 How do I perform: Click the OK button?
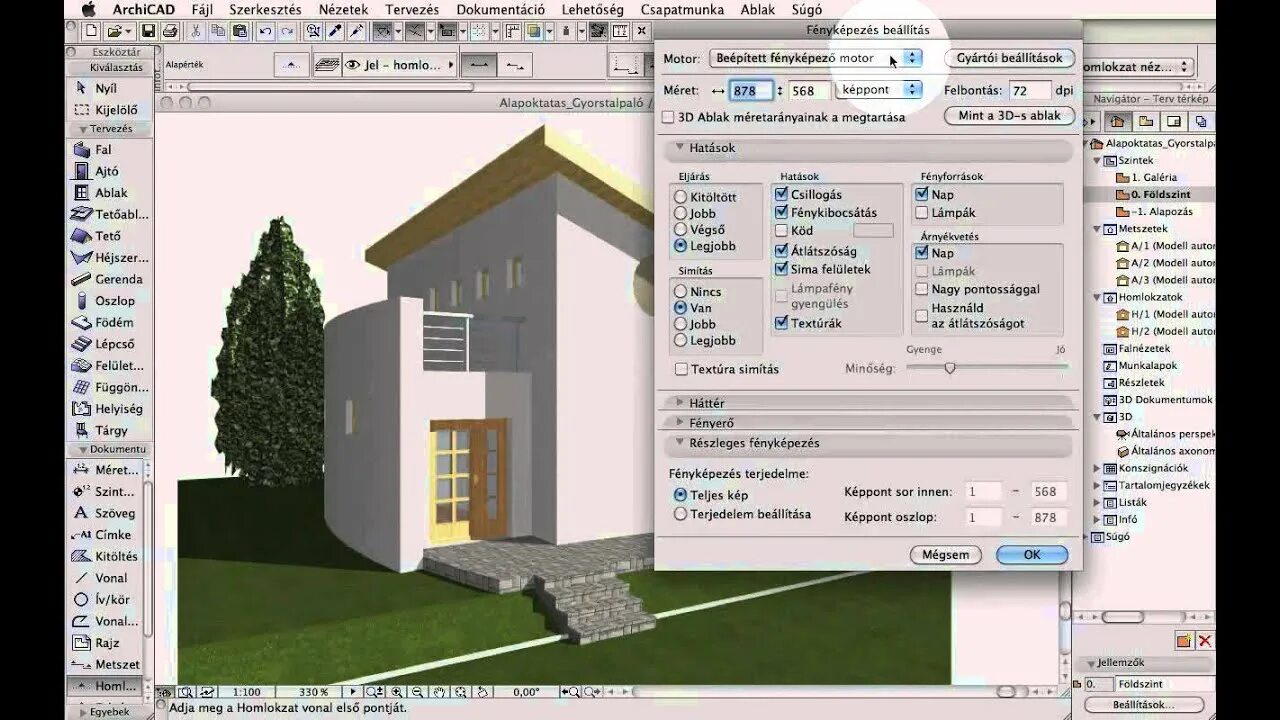pyautogui.click(x=1032, y=554)
